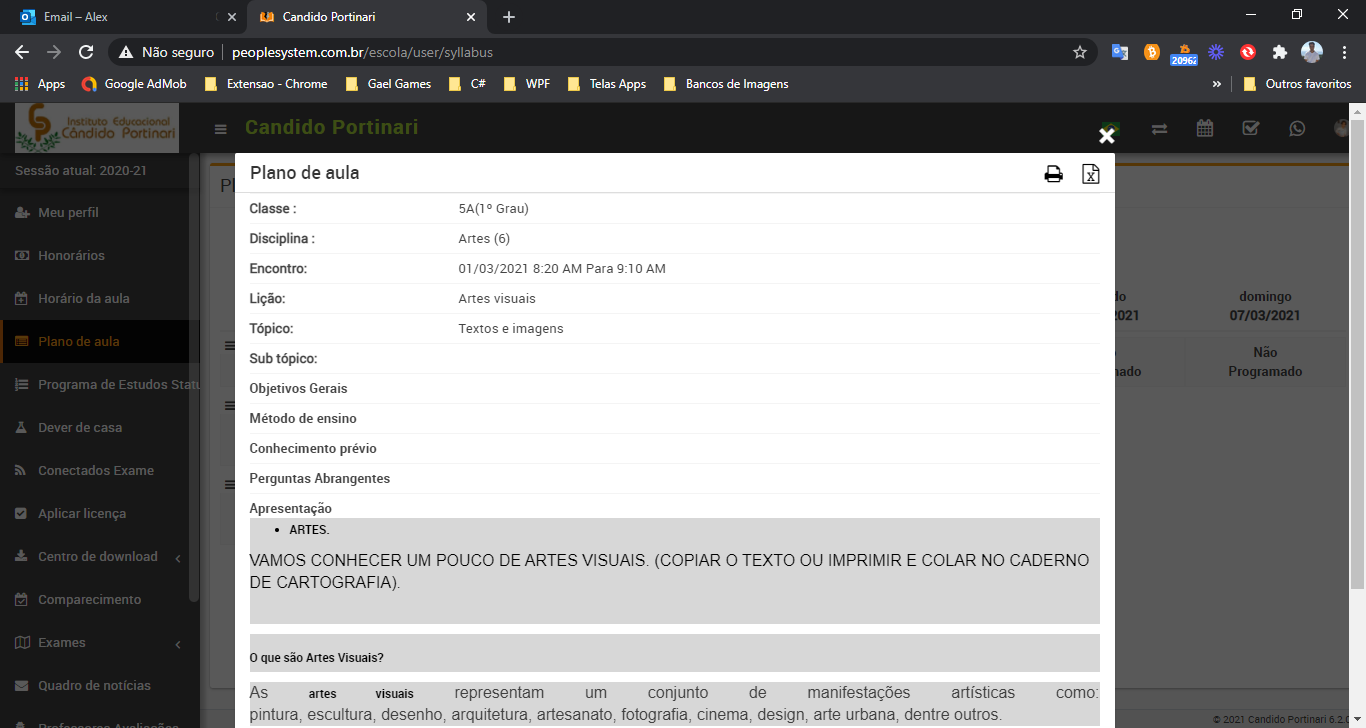Click the swap arrows icon in the header
Screen dimensions: 1366x728
pos(1159,128)
